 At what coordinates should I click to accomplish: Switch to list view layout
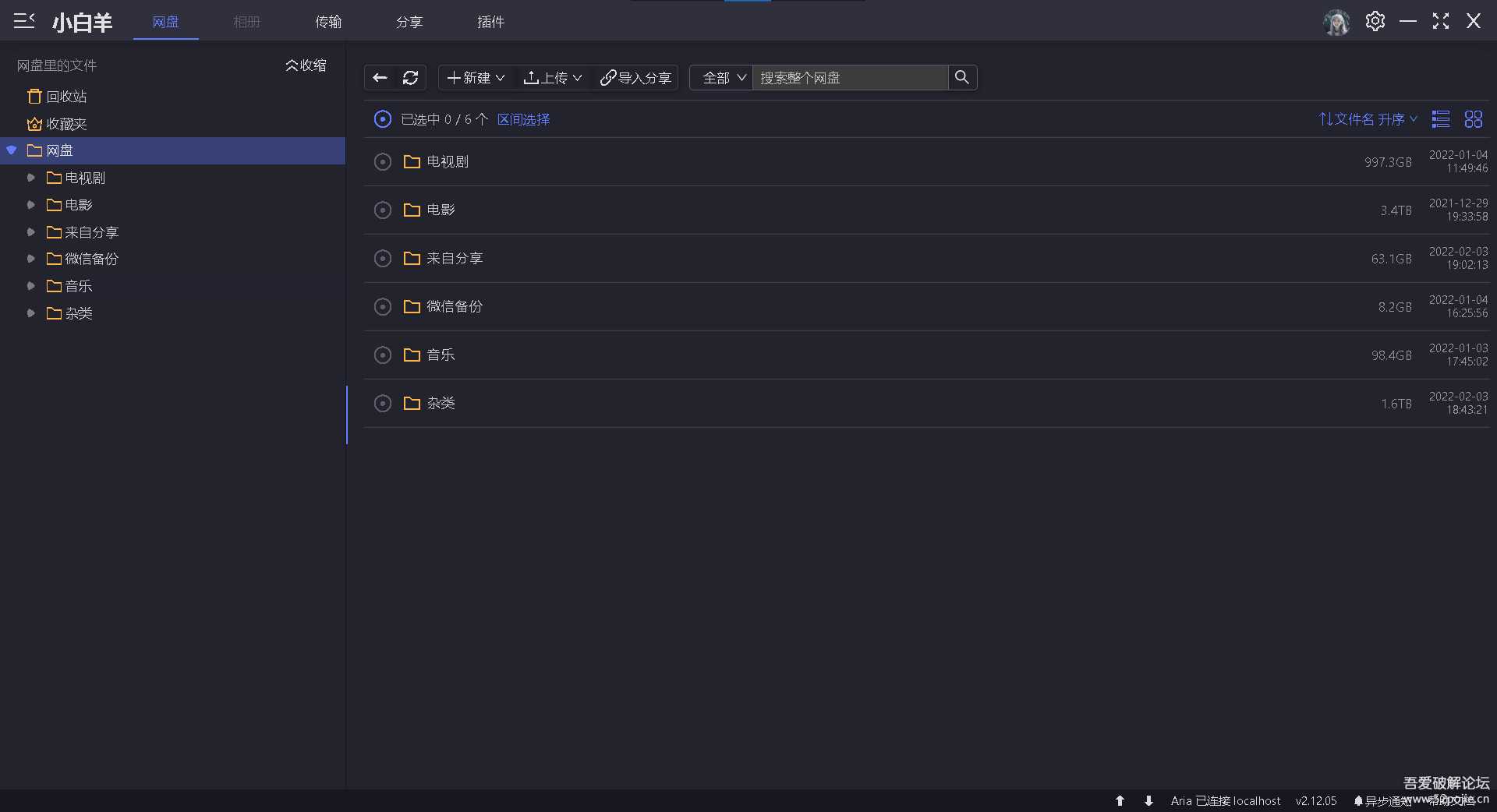point(1441,119)
